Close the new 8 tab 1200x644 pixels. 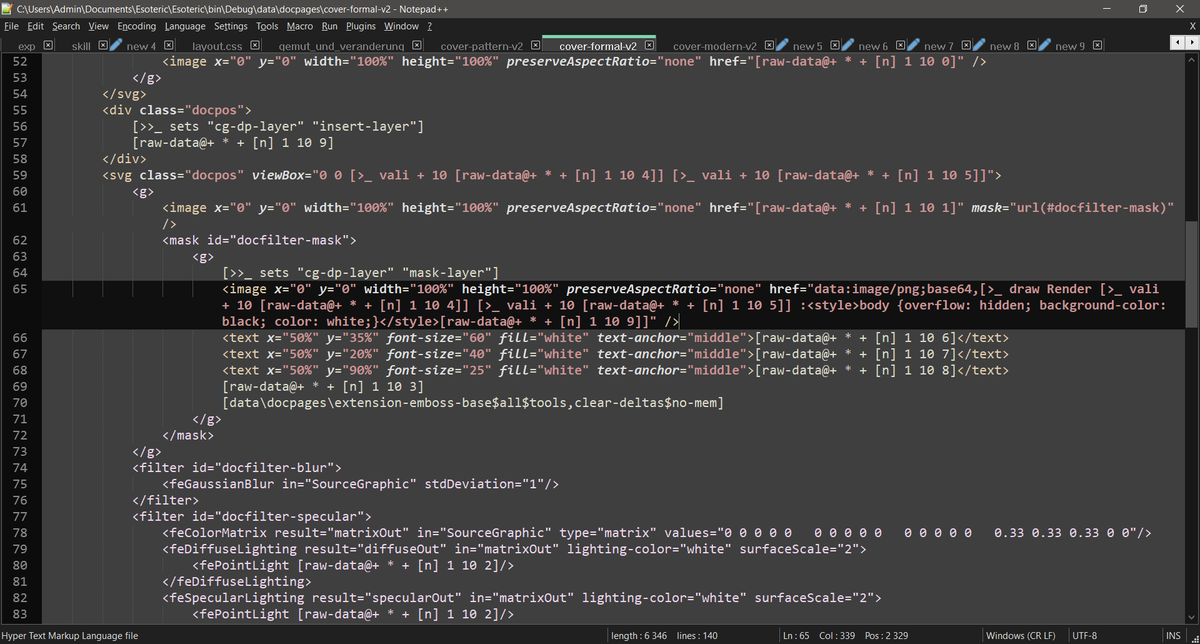1032,46
